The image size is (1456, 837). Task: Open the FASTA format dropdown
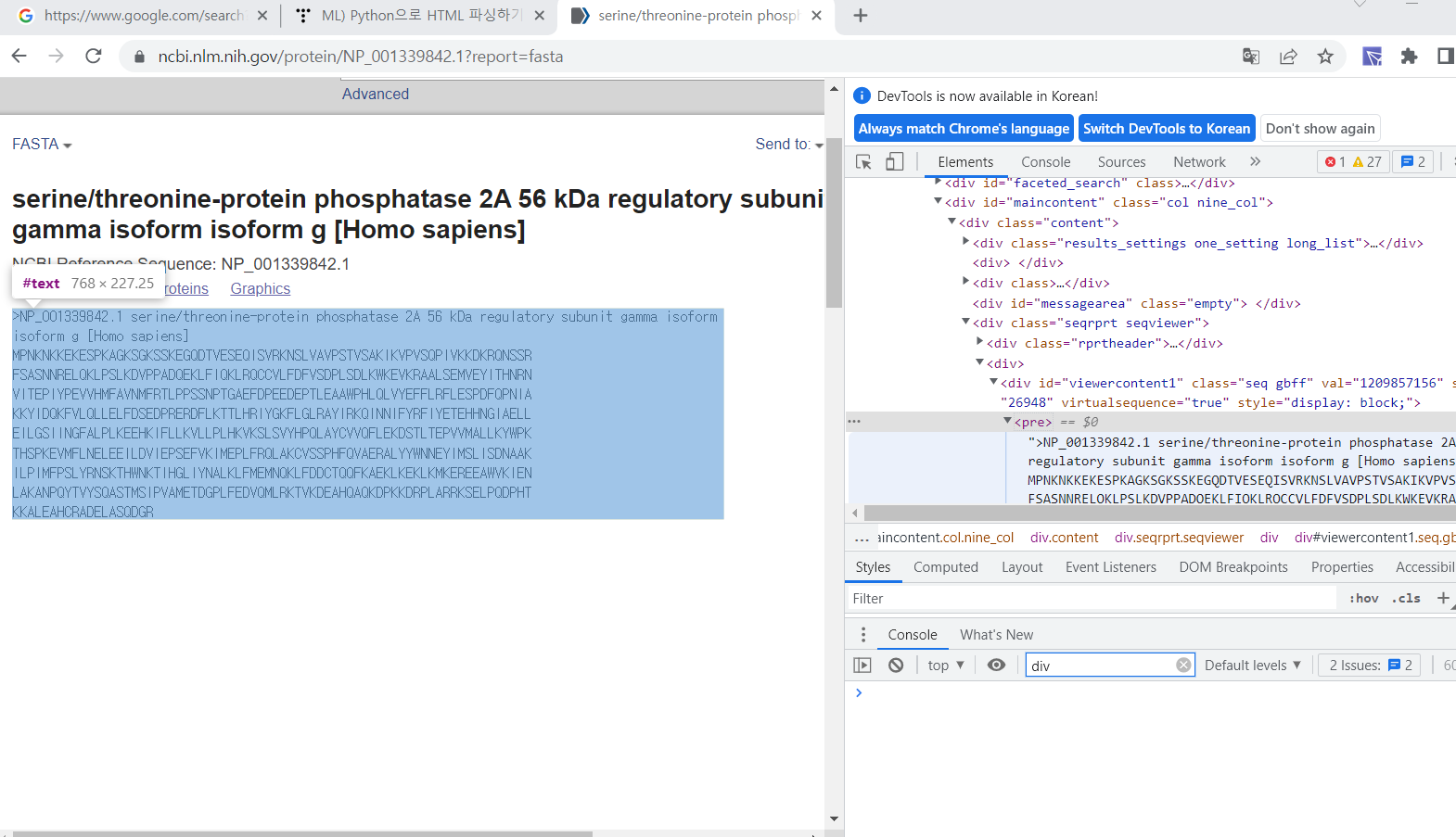click(42, 145)
